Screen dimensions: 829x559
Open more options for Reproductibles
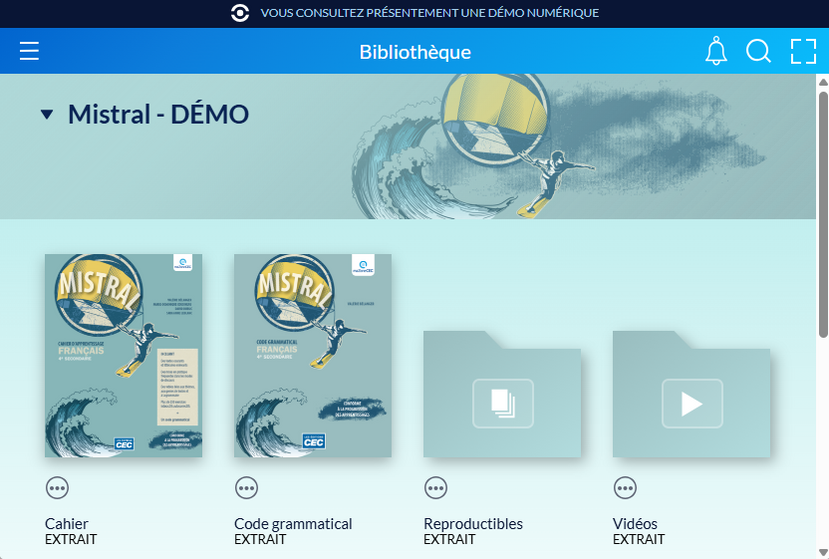pos(436,488)
